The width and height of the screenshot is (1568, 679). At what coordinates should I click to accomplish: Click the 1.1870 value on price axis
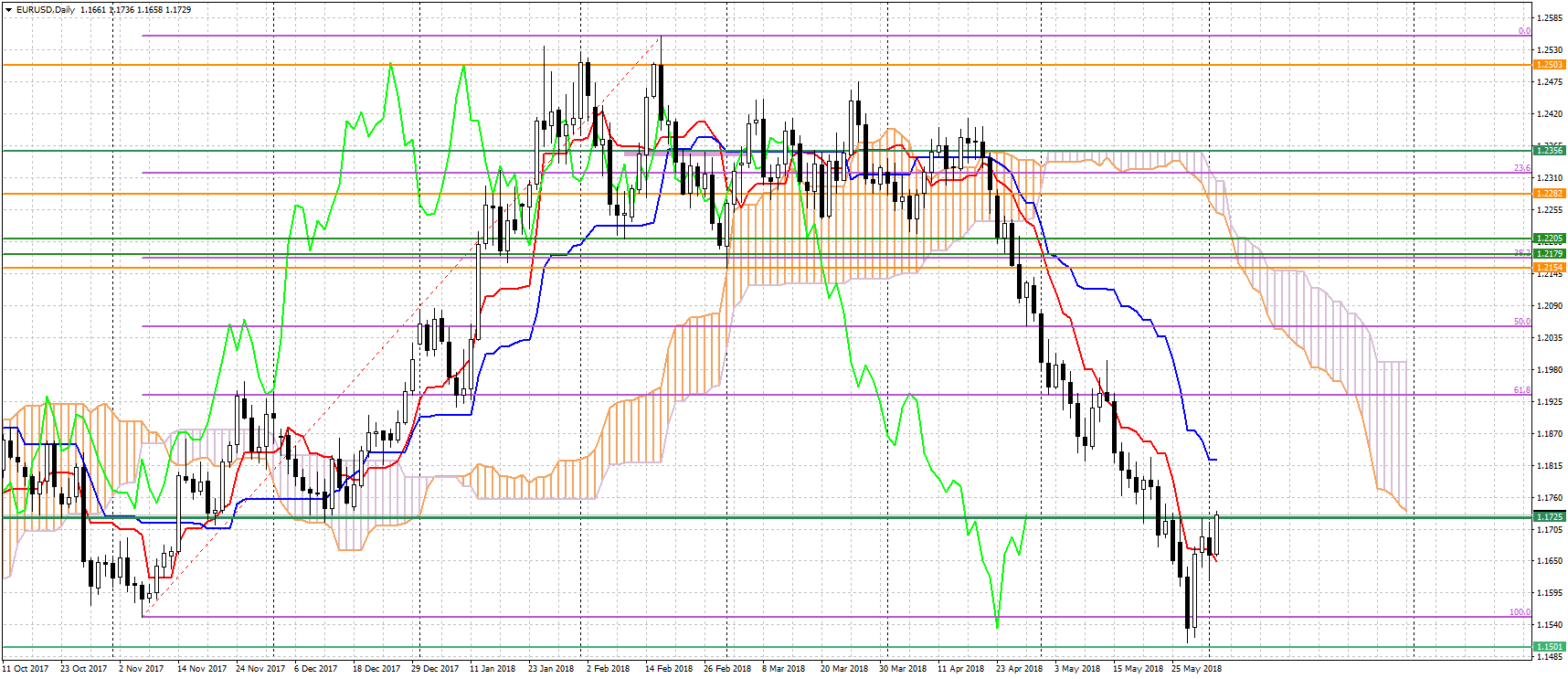tap(1549, 434)
